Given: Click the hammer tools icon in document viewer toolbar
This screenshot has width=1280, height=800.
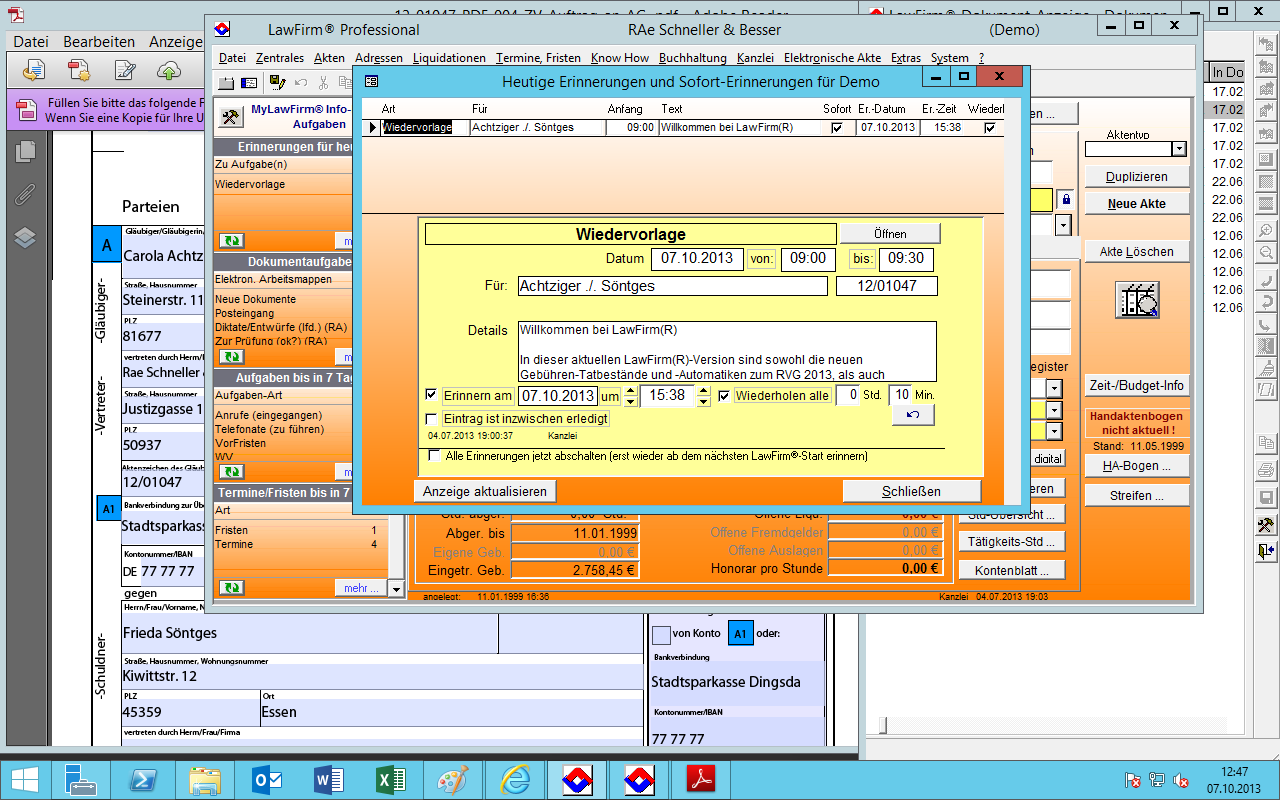Looking at the screenshot, I should pos(1267,525).
